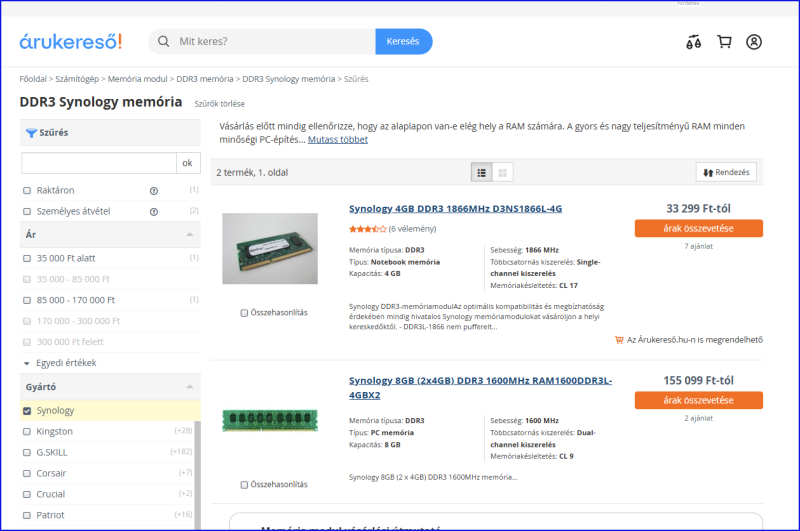Go to Memória modul breadcrumb
Image resolution: width=800 pixels, height=531 pixels.
click(137, 79)
